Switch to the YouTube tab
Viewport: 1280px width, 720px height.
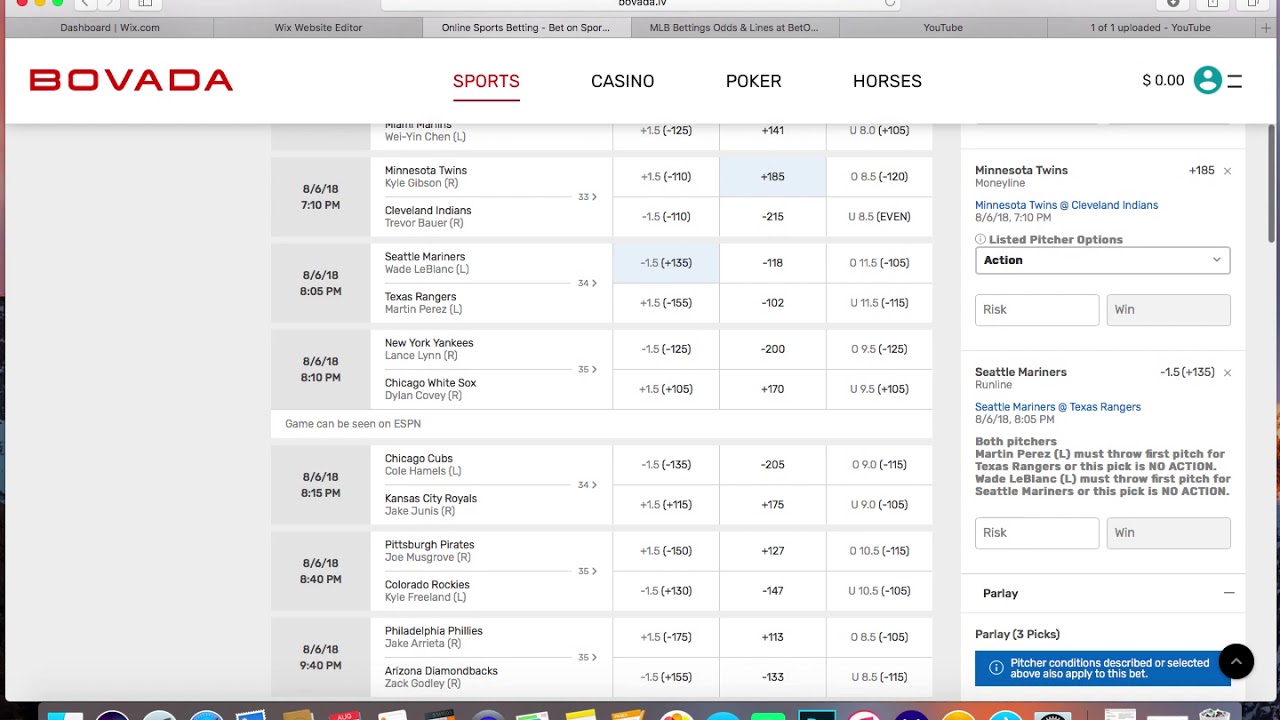[x=943, y=28]
